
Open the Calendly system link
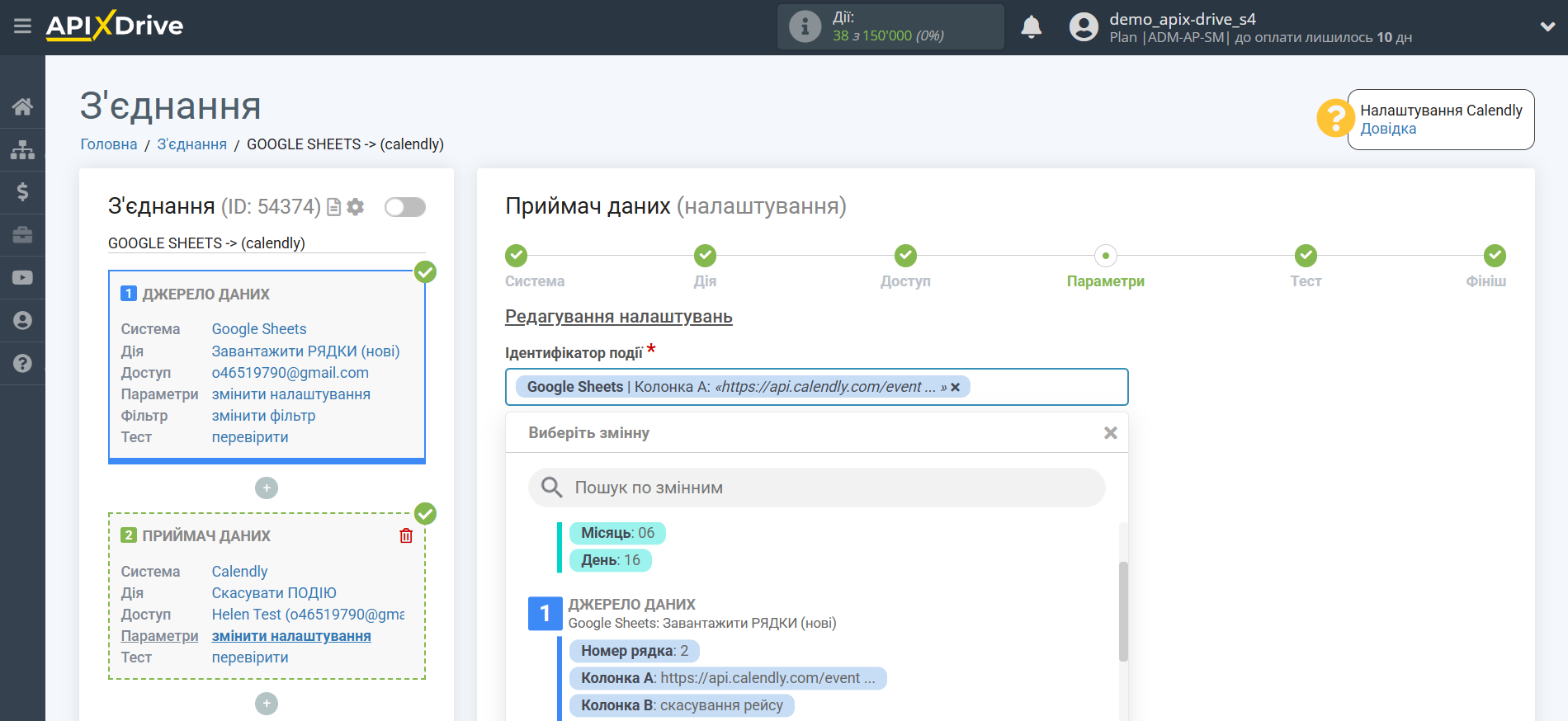(239, 572)
